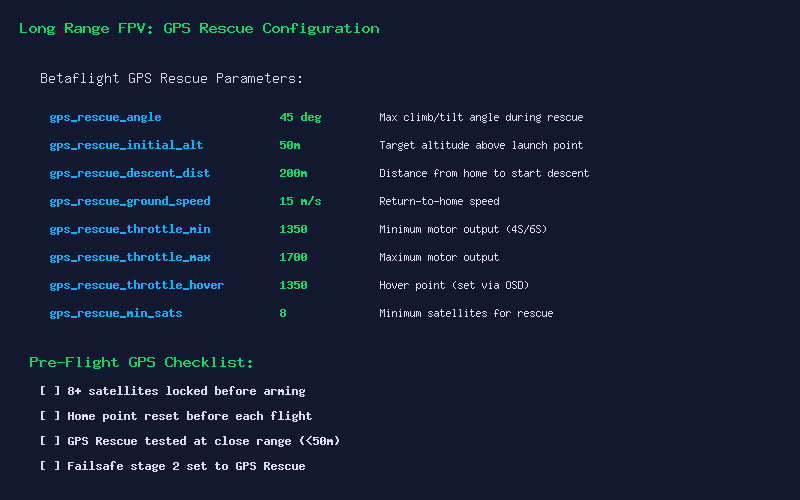This screenshot has height=500, width=800.
Task: Select 'Target altitude above launch point' description
Action: click(x=481, y=145)
